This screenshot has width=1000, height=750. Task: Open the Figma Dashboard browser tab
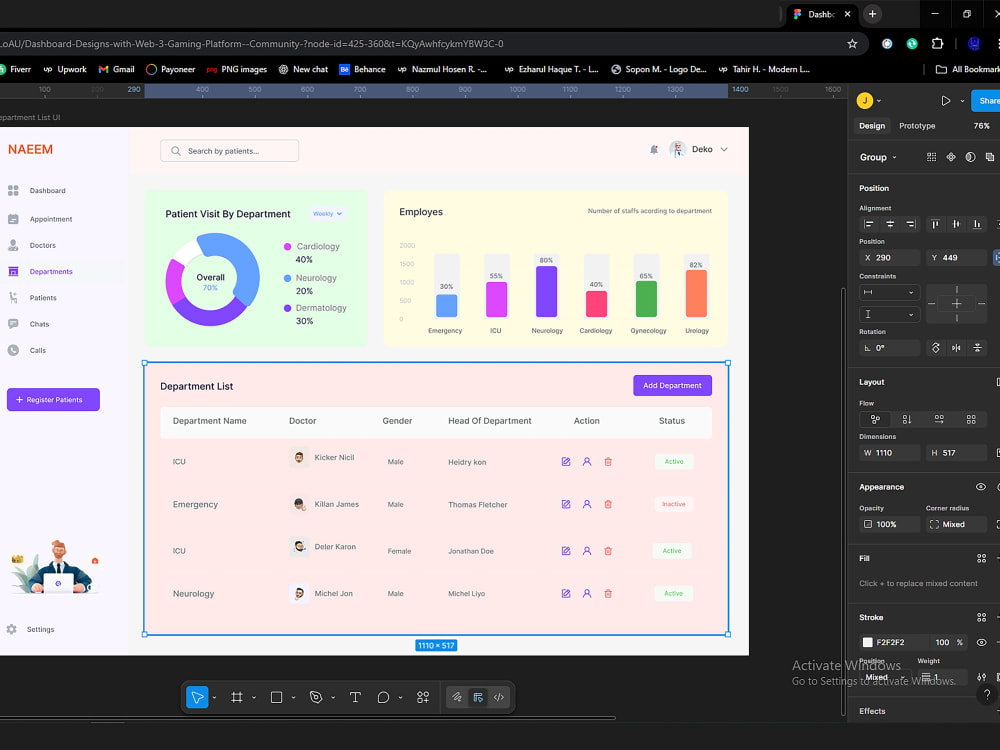pyautogui.click(x=821, y=14)
